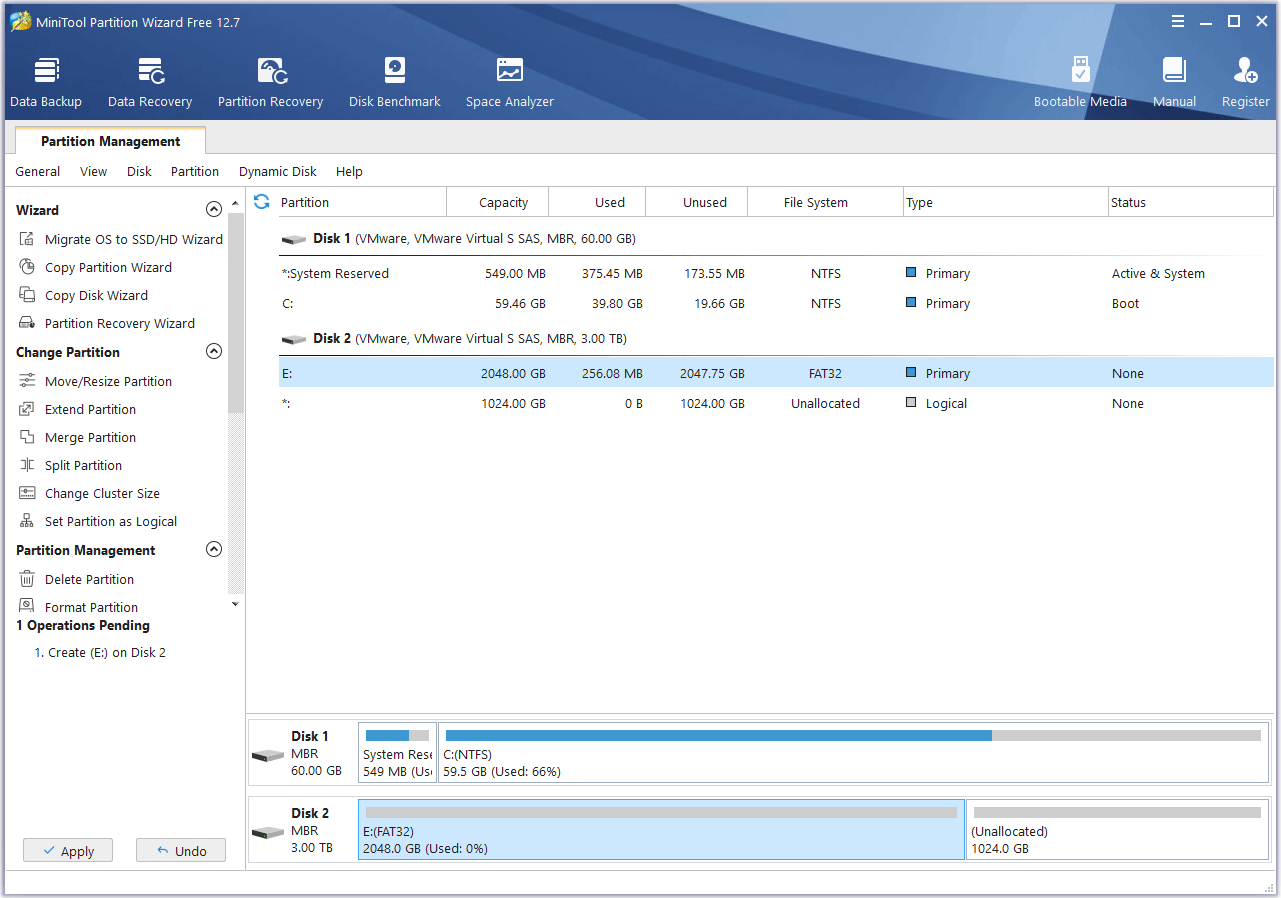Viewport: 1281px width, 898px height.
Task: Collapse the Wizard section
Action: click(x=213, y=210)
